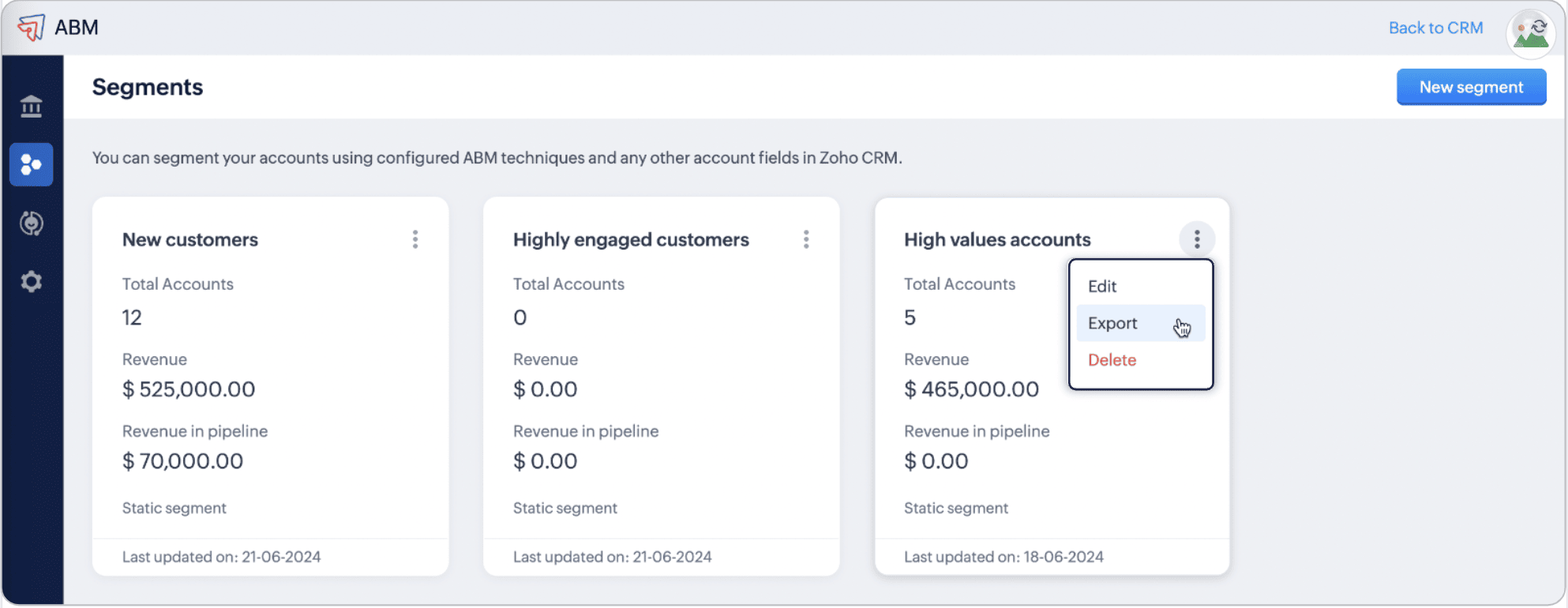This screenshot has width=1568, height=608.
Task: Click the ABM paper plane logo
Action: tap(32, 28)
